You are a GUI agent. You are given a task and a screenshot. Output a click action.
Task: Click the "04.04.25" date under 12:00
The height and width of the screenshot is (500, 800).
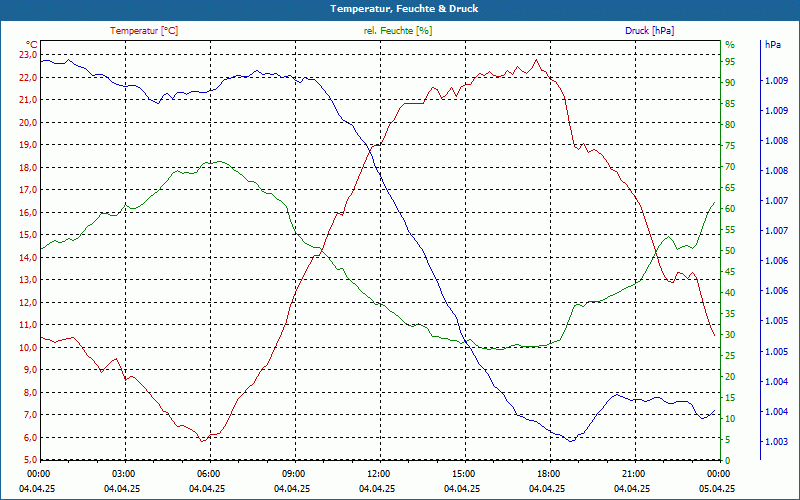[377, 488]
